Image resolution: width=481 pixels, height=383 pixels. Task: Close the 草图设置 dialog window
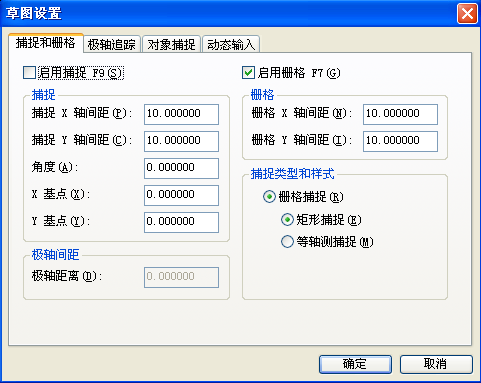point(467,14)
